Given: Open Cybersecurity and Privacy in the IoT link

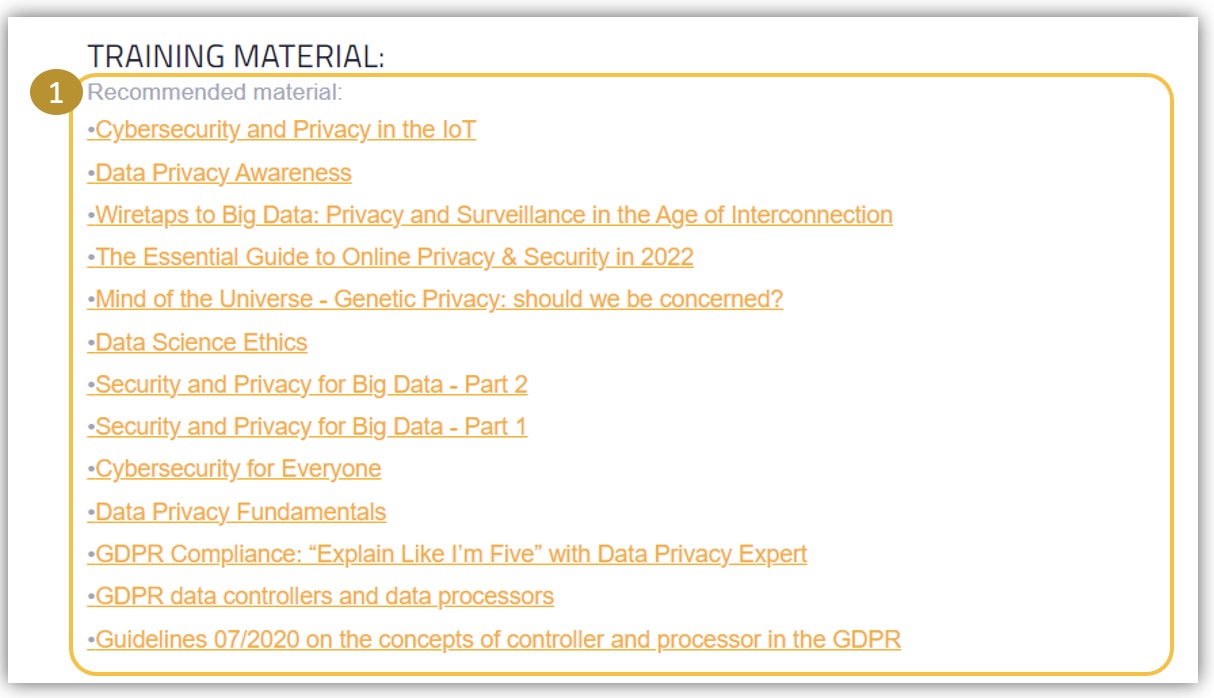Looking at the screenshot, I should 285,130.
